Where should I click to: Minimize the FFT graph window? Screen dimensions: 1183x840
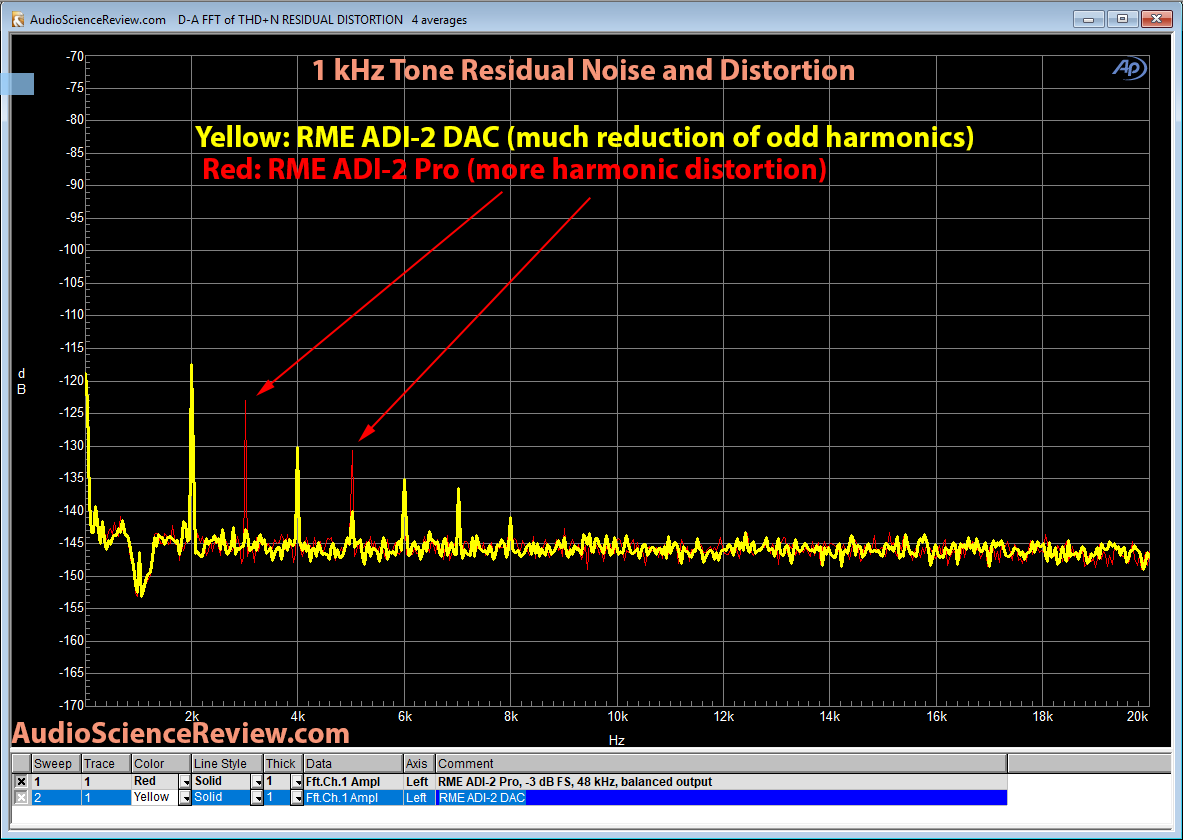point(1089,20)
